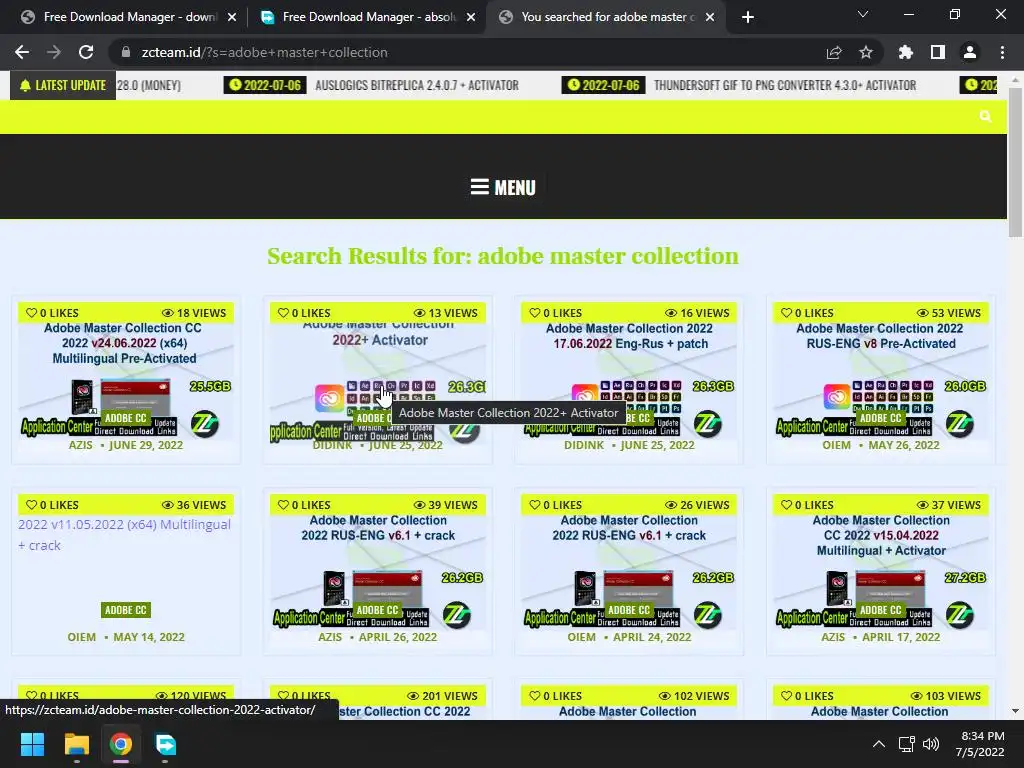The height and width of the screenshot is (768, 1024).
Task: Open the Chrome profile menu
Action: 970,52
